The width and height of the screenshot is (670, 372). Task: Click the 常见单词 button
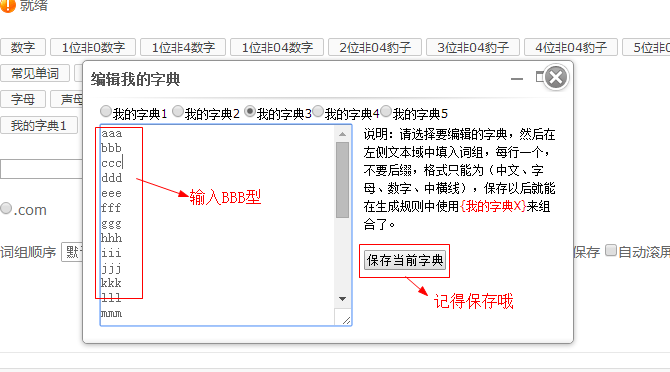pos(35,73)
